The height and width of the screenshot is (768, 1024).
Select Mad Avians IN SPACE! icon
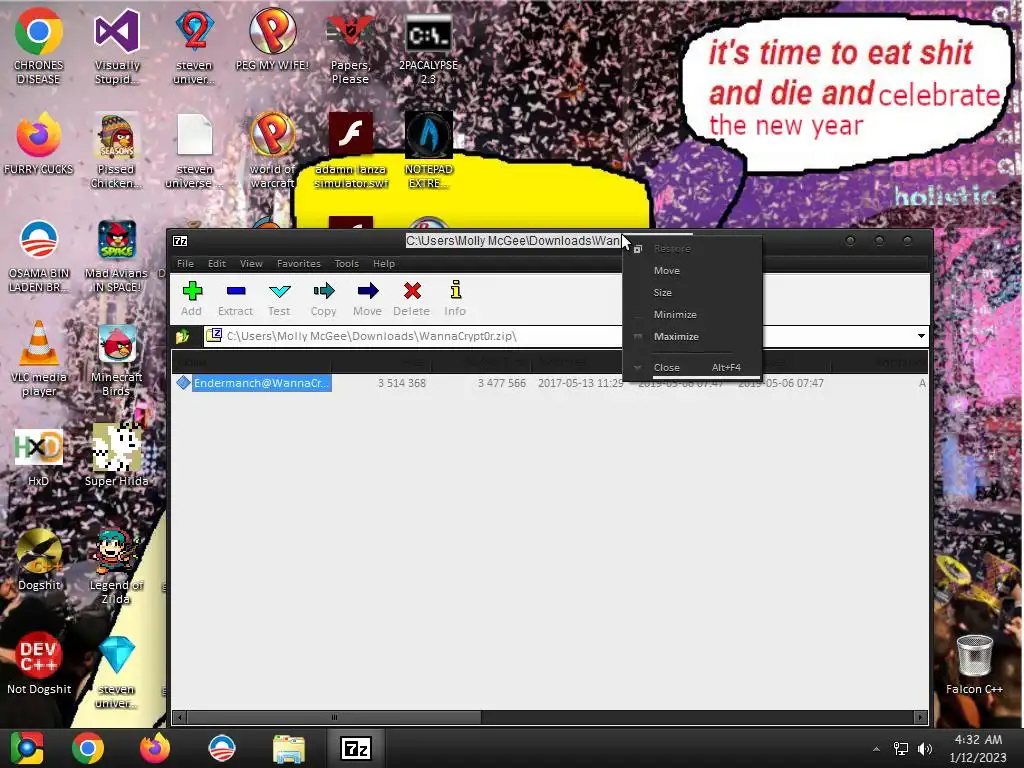pos(116,256)
